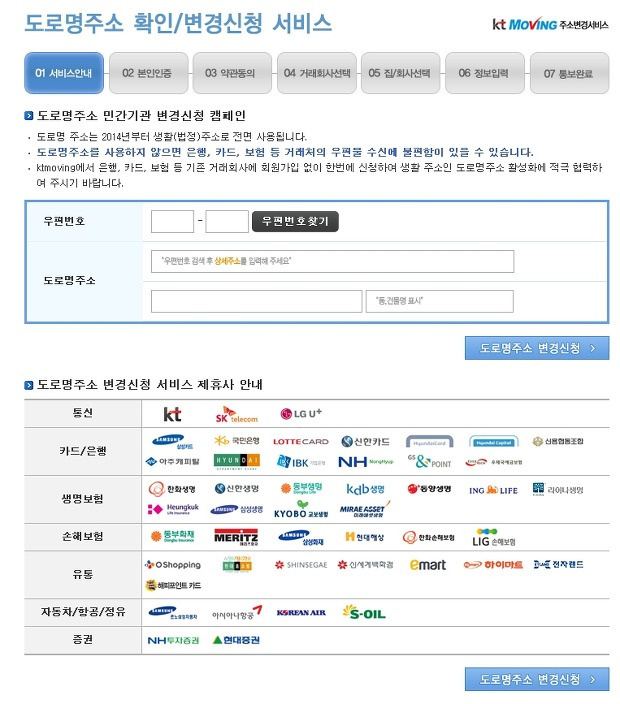Go to step 04 거래회사선택
Image resolution: width=620 pixels, height=704 pixels.
[x=317, y=73]
